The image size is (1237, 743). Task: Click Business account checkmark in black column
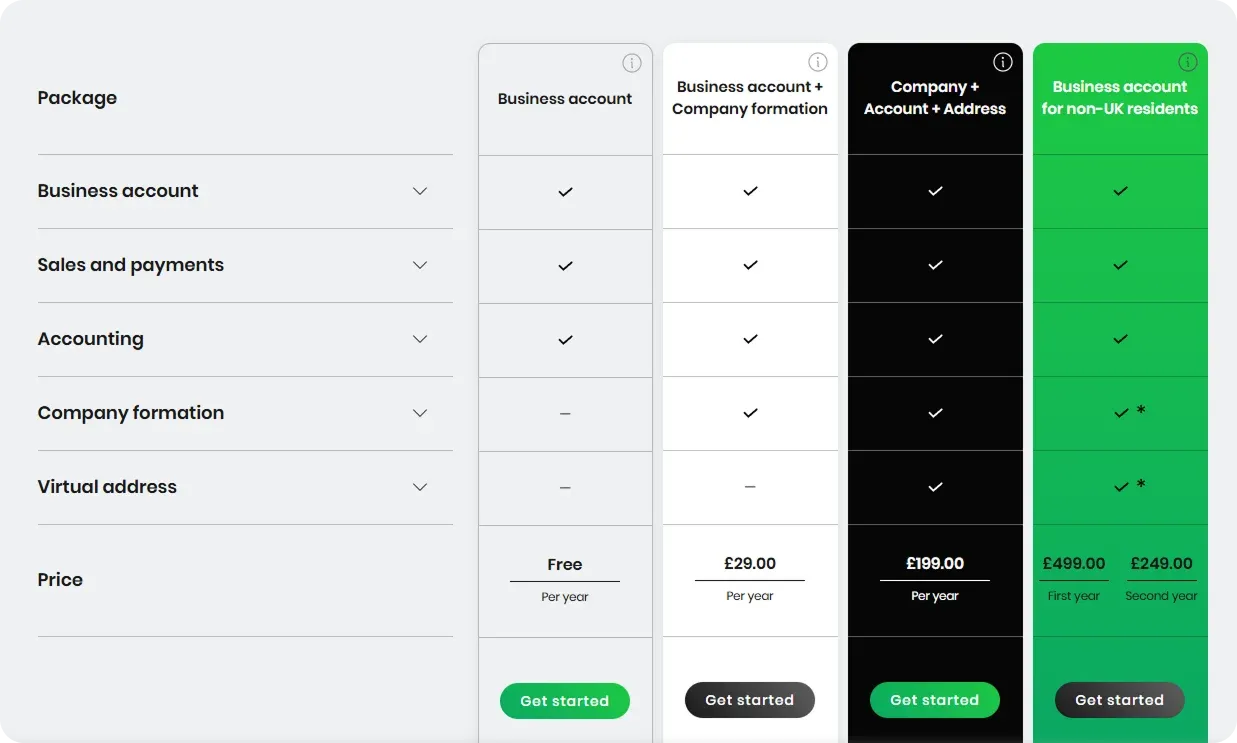tap(935, 191)
